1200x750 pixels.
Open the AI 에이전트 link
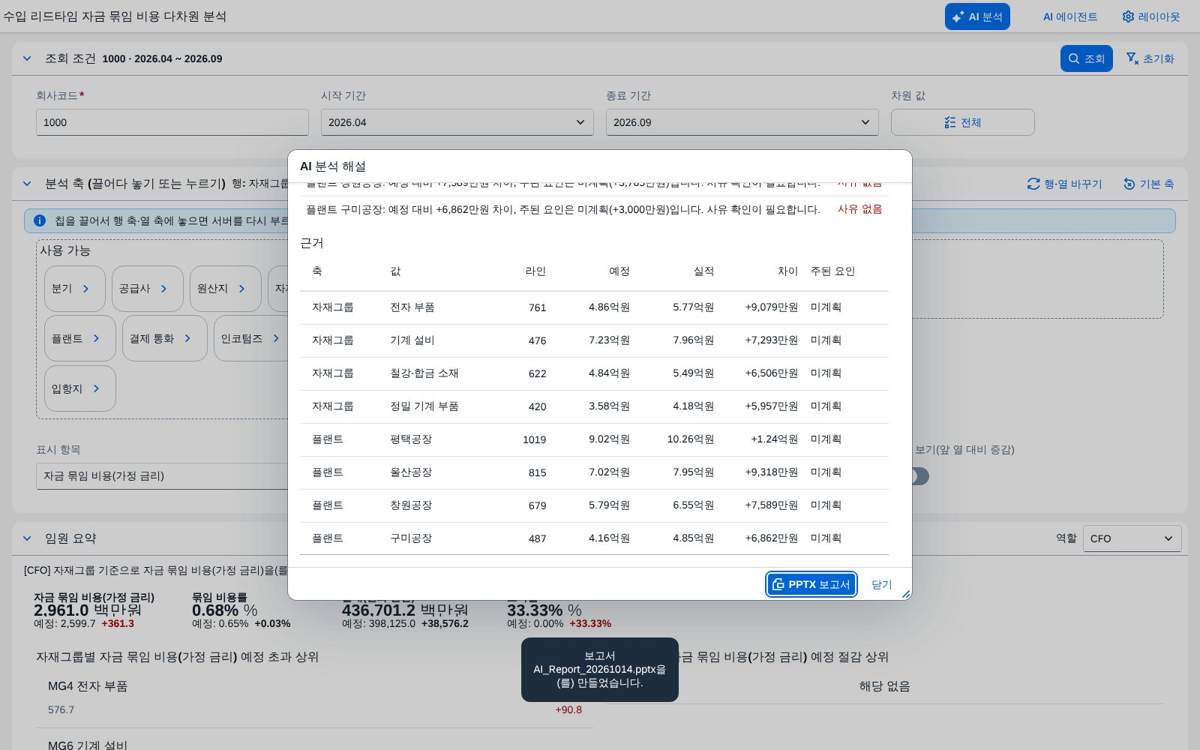pos(1070,17)
